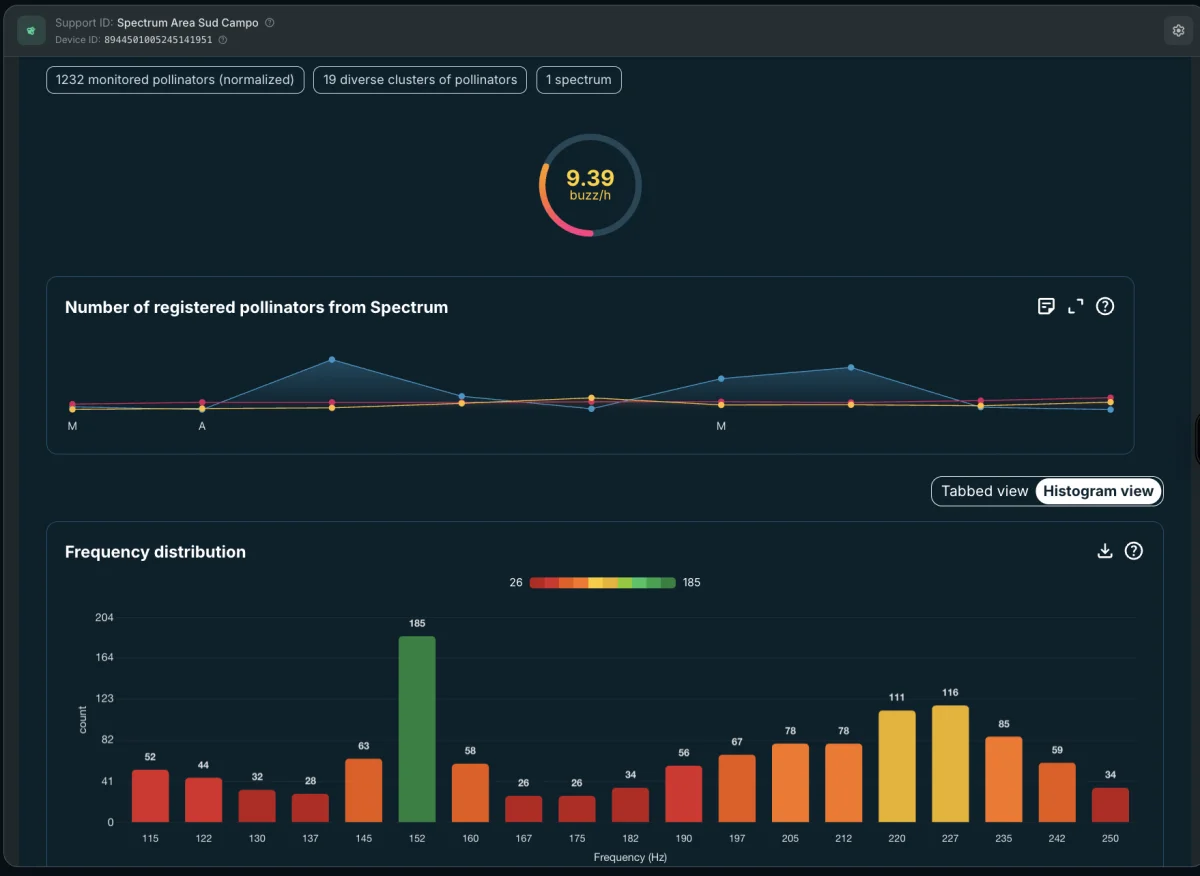
Task: Click the green app logo icon
Action: pos(32,31)
